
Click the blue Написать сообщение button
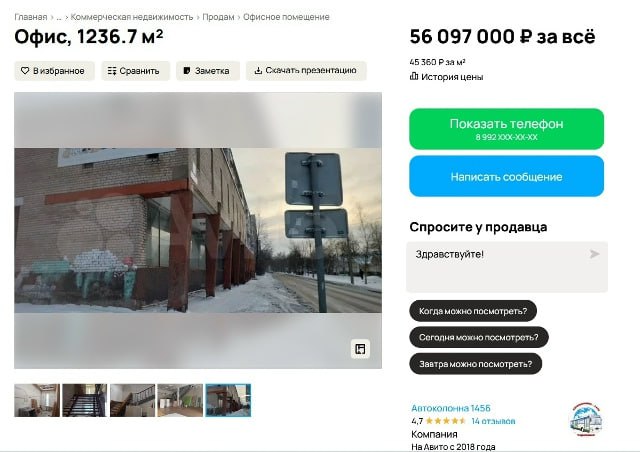[507, 176]
